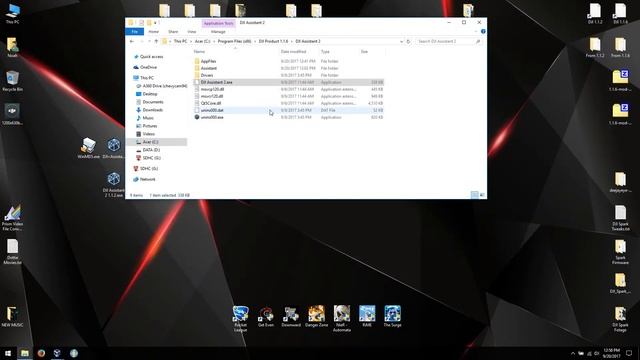Click the search magnifier icon
The height and width of the screenshot is (360, 640).
click(x=478, y=41)
